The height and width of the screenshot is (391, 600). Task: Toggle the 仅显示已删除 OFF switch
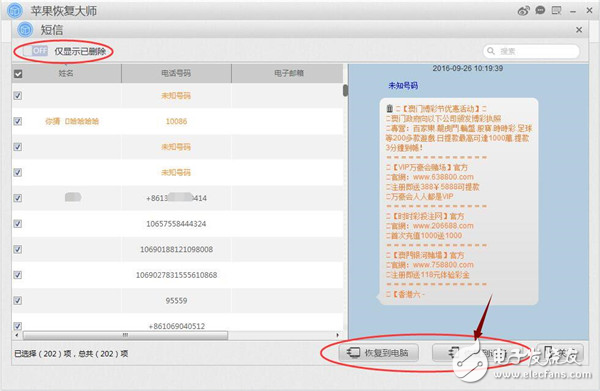coord(36,51)
